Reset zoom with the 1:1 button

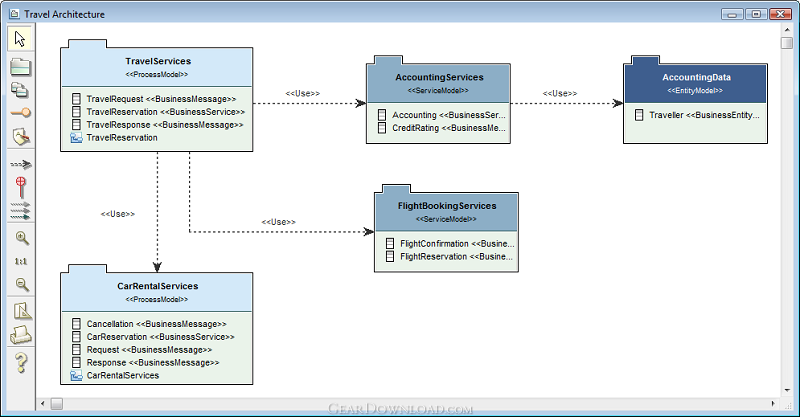coord(21,261)
